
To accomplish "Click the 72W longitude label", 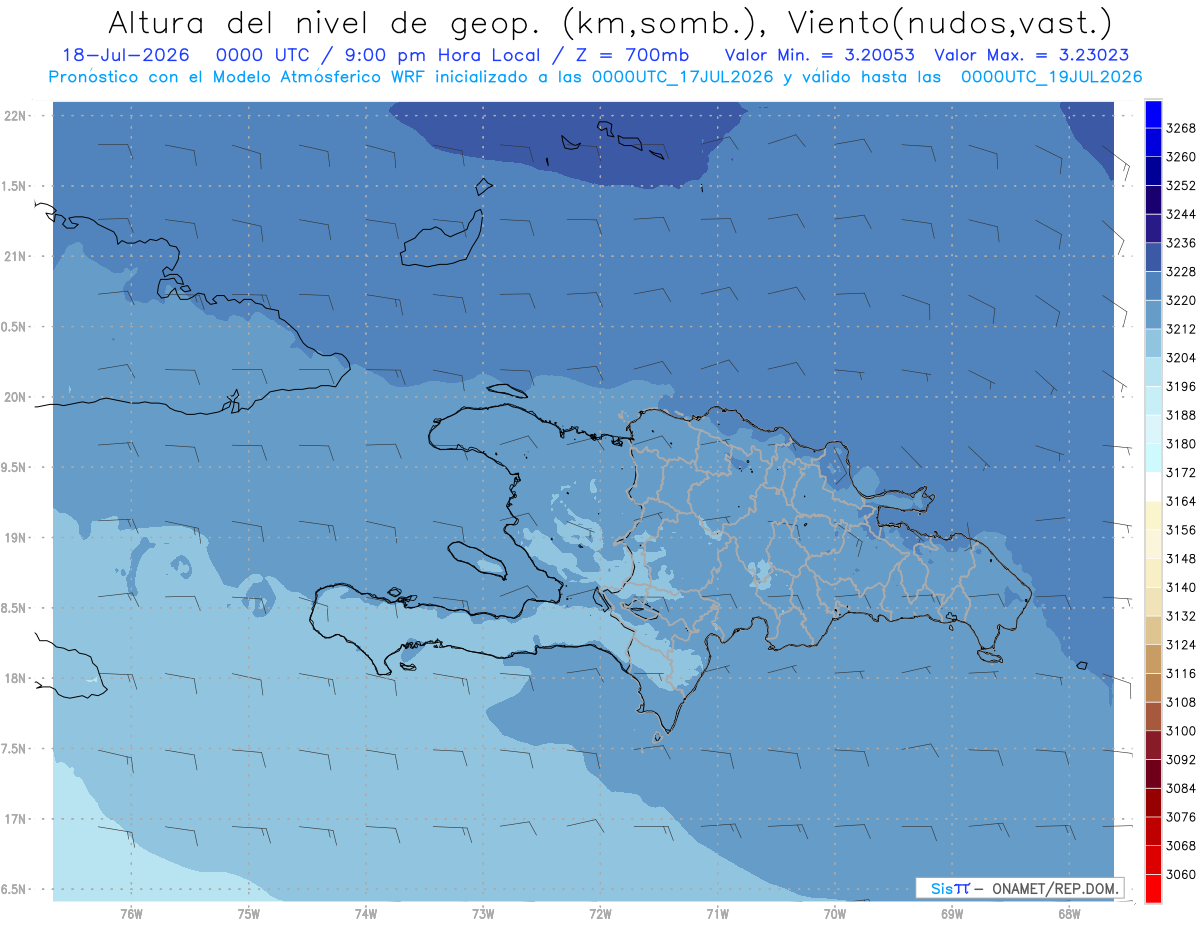I will click(600, 913).
